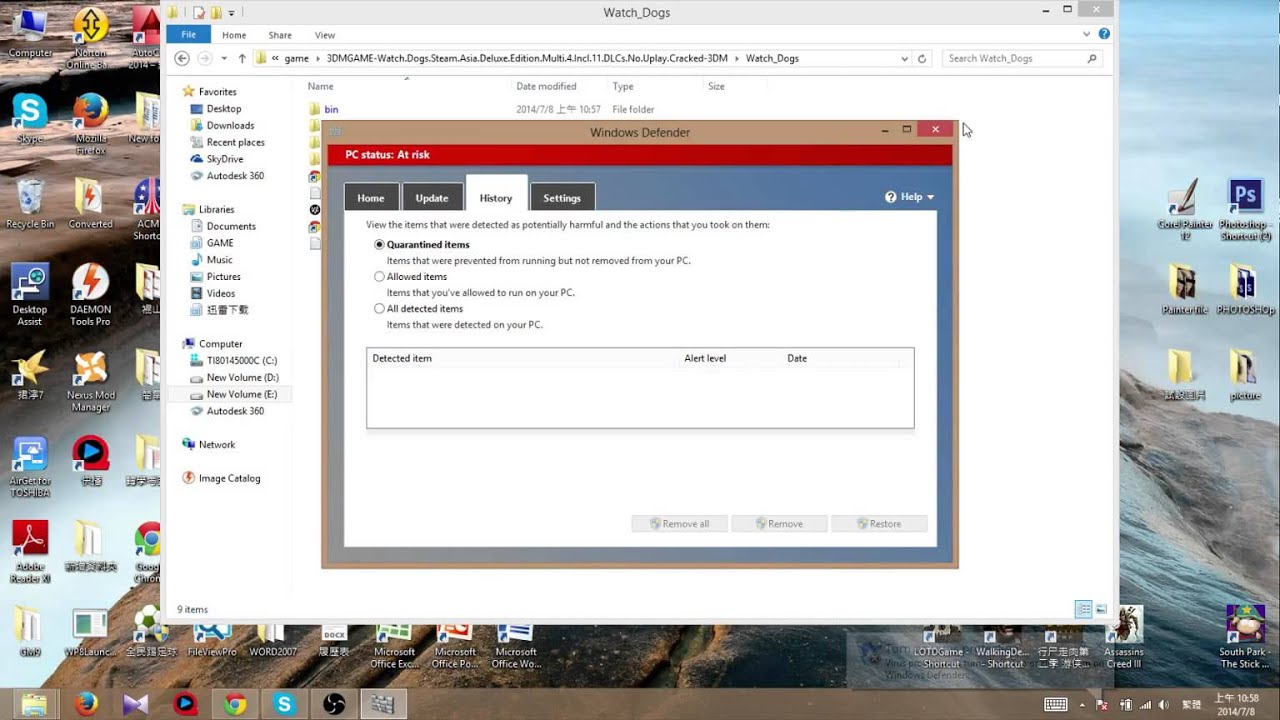The height and width of the screenshot is (720, 1280).
Task: Switch Explorer to details view icon
Action: point(1083,609)
